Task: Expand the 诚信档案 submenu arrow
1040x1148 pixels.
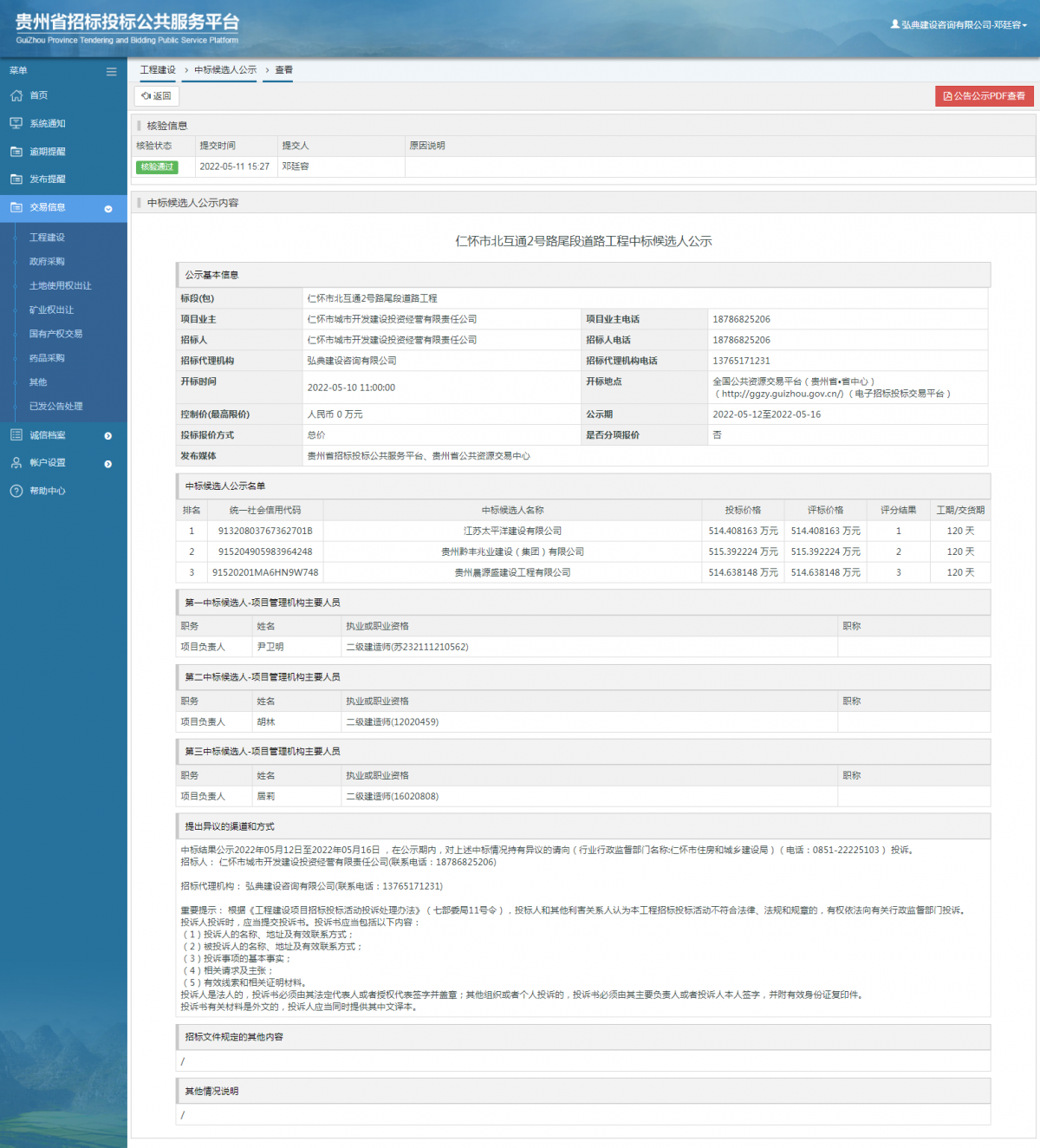Action: (108, 436)
